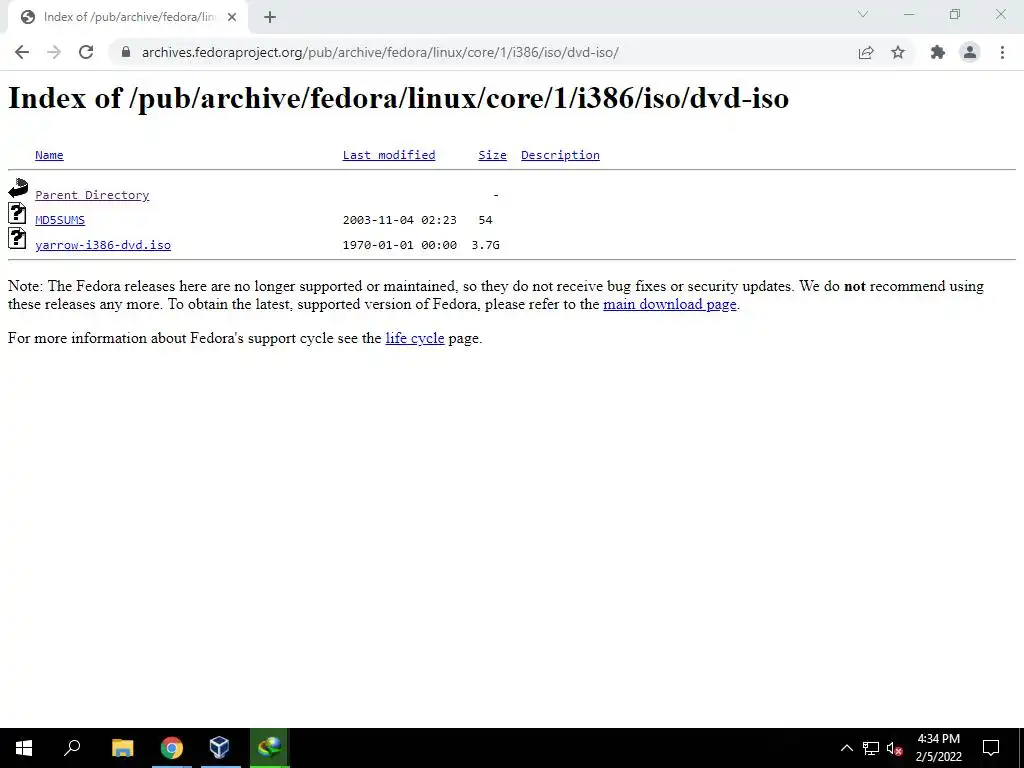This screenshot has width=1024, height=768.
Task: Open the Chrome profile avatar
Action: [970, 52]
